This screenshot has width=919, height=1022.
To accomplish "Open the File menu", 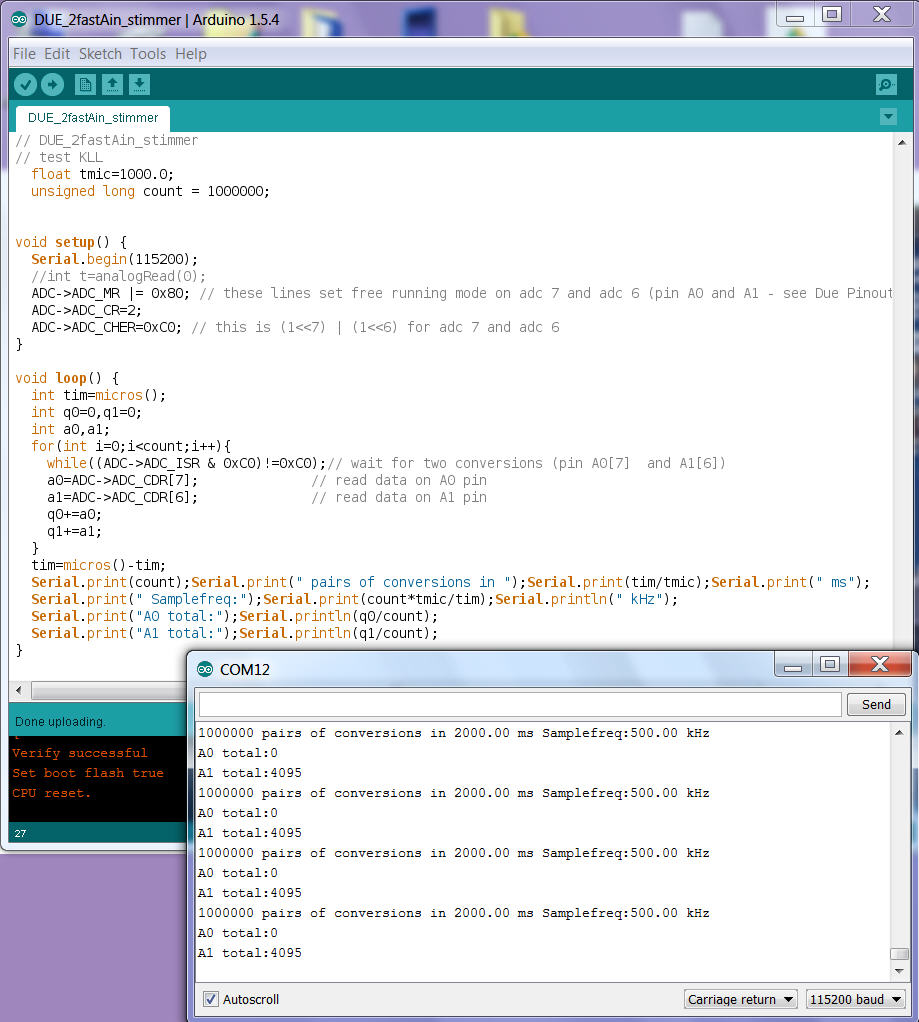I will coord(24,54).
